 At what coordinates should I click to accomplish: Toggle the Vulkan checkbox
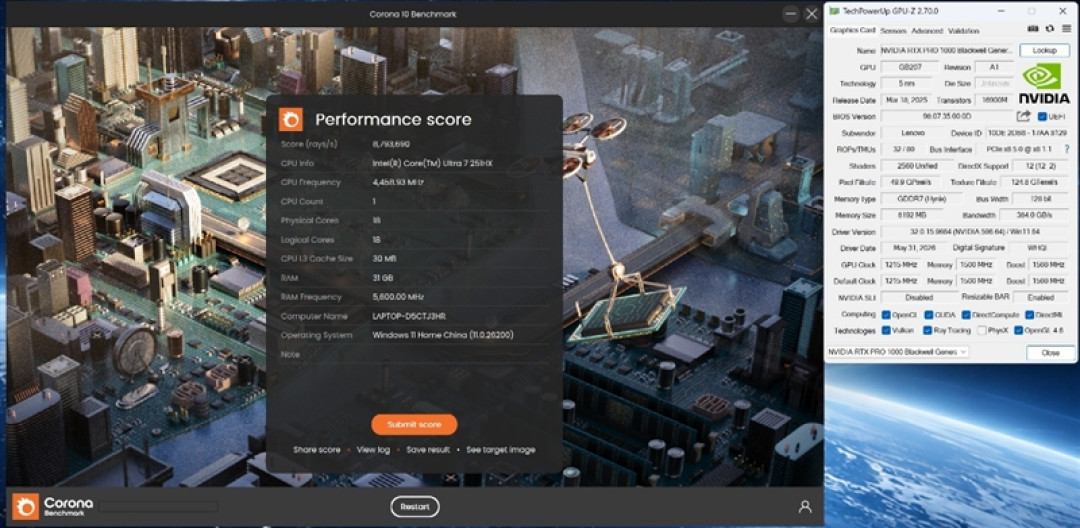tap(886, 330)
